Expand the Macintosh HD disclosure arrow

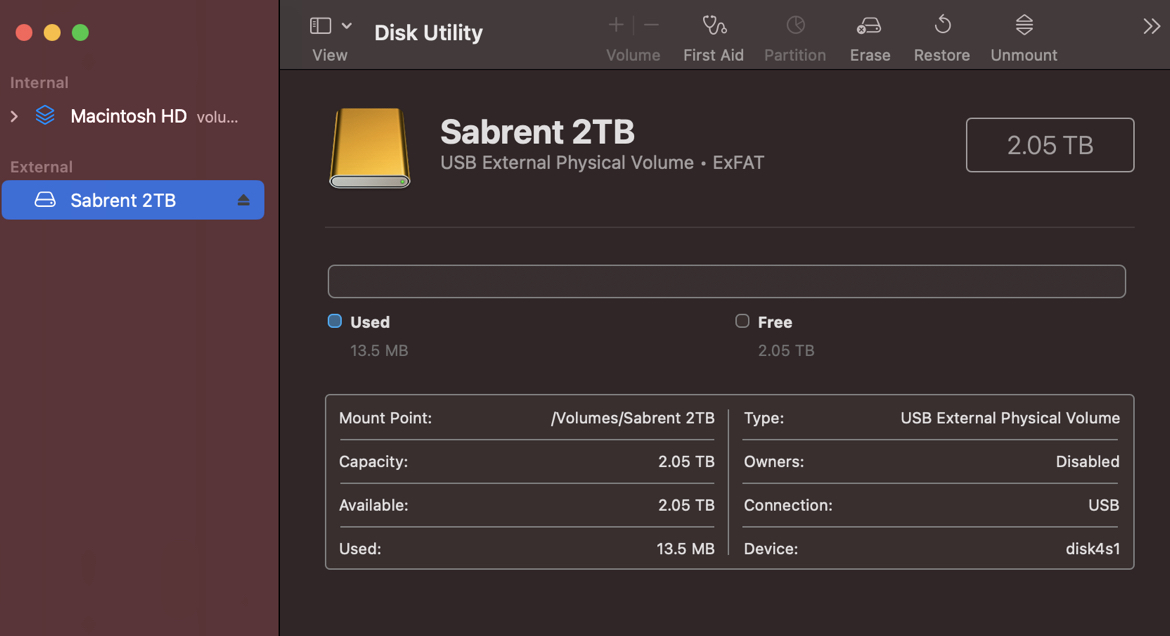(x=14, y=116)
